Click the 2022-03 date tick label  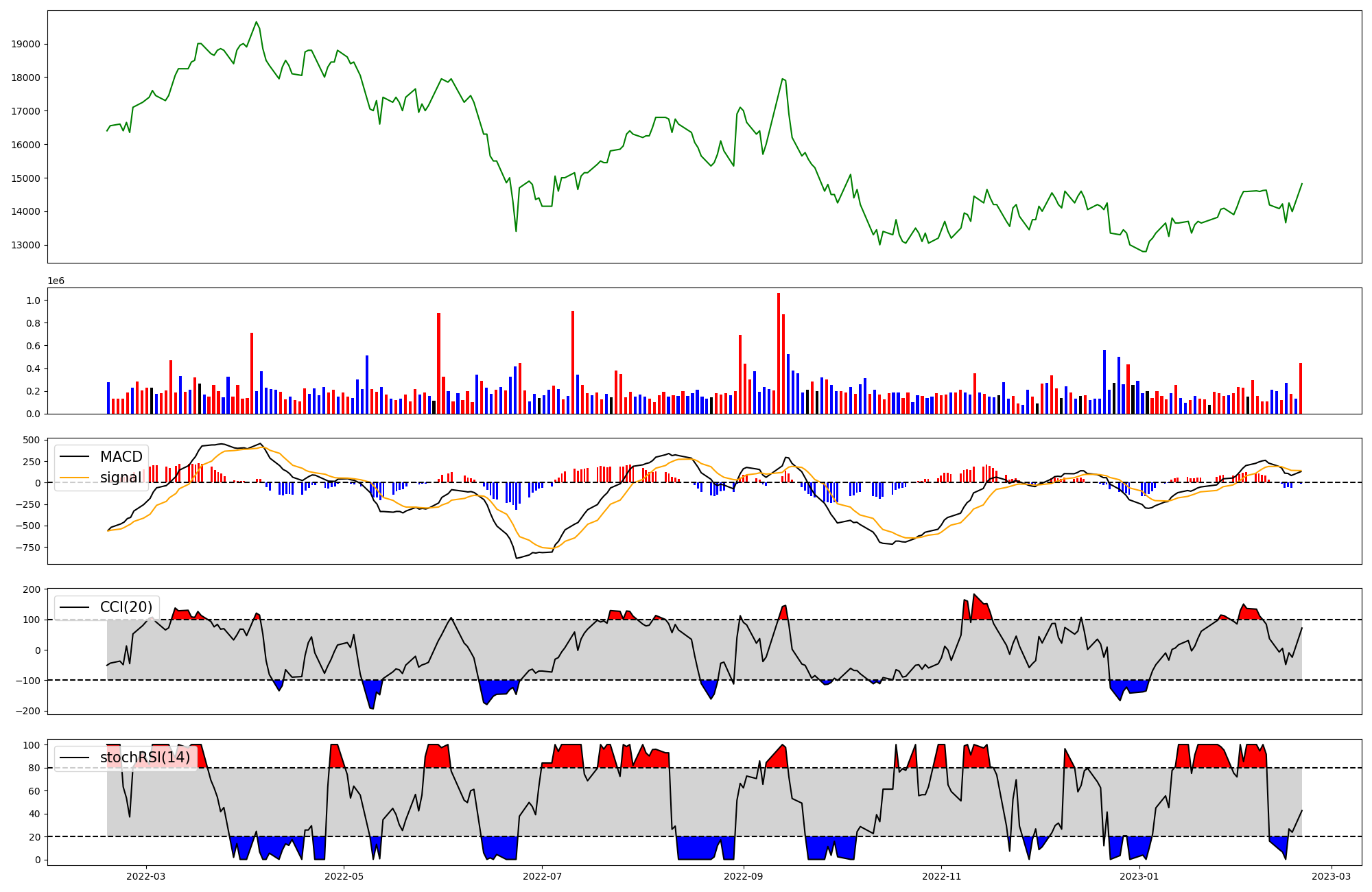(x=145, y=876)
